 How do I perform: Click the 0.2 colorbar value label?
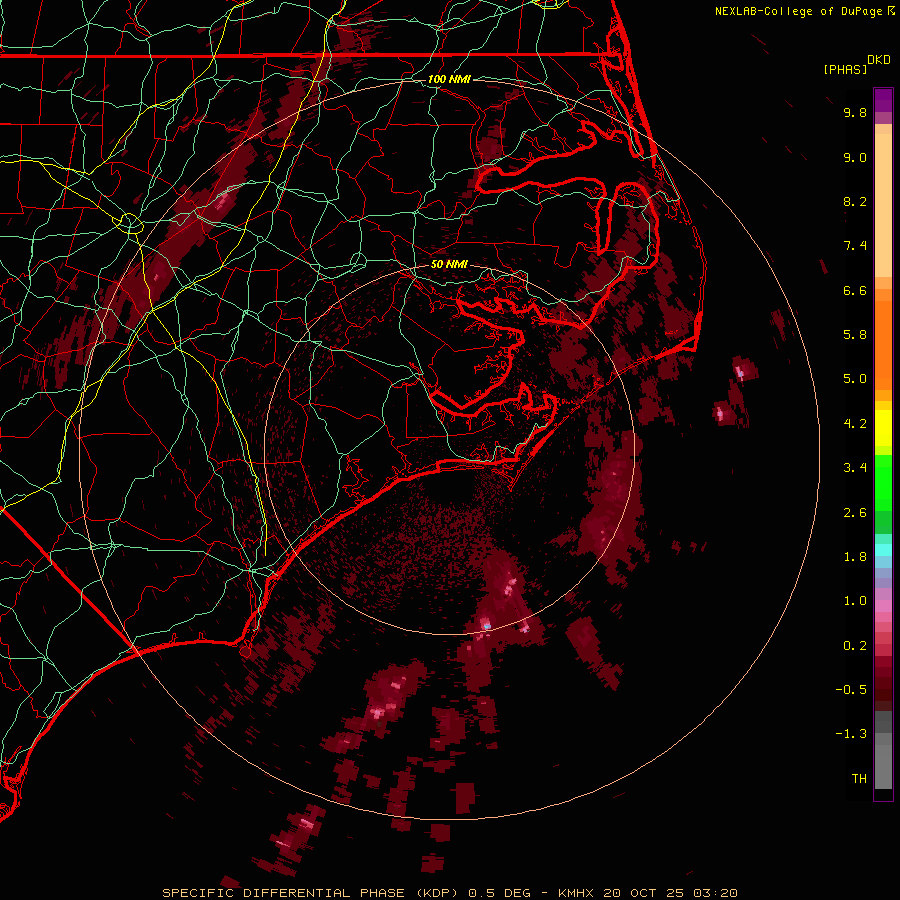click(855, 646)
